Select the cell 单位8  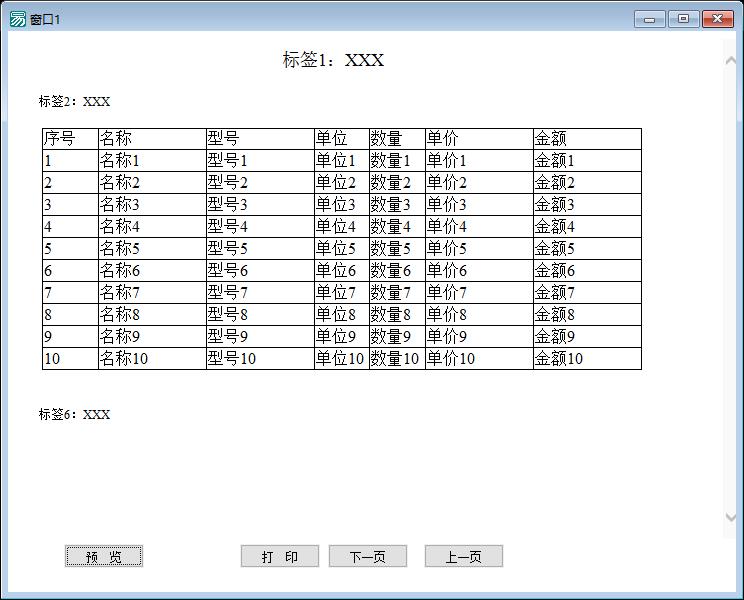342,314
